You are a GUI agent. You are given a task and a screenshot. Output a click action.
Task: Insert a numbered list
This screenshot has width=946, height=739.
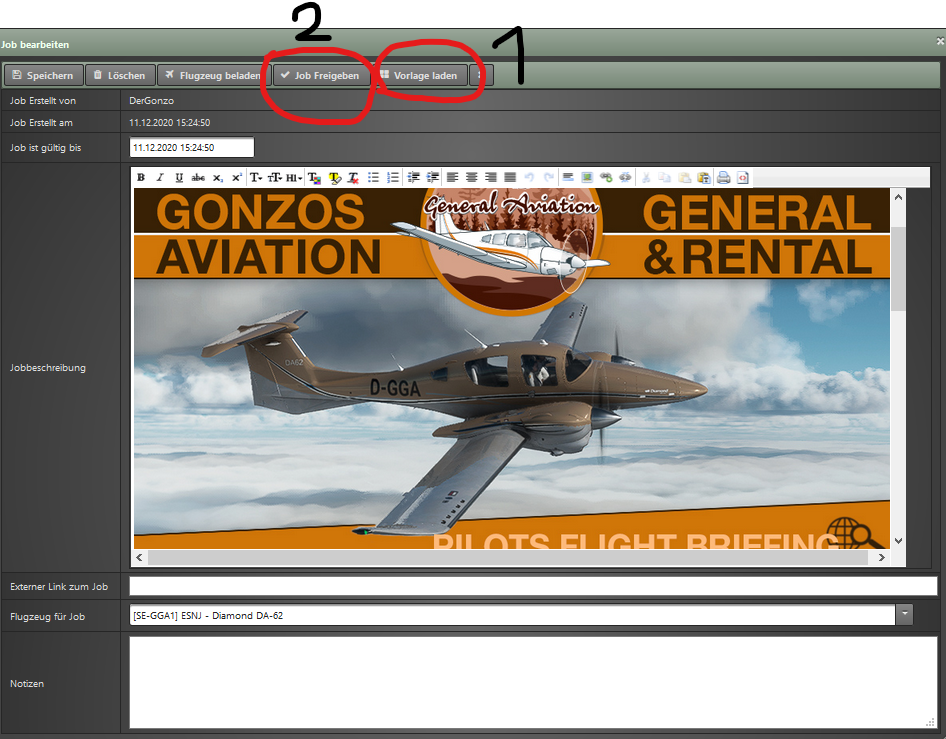click(392, 177)
